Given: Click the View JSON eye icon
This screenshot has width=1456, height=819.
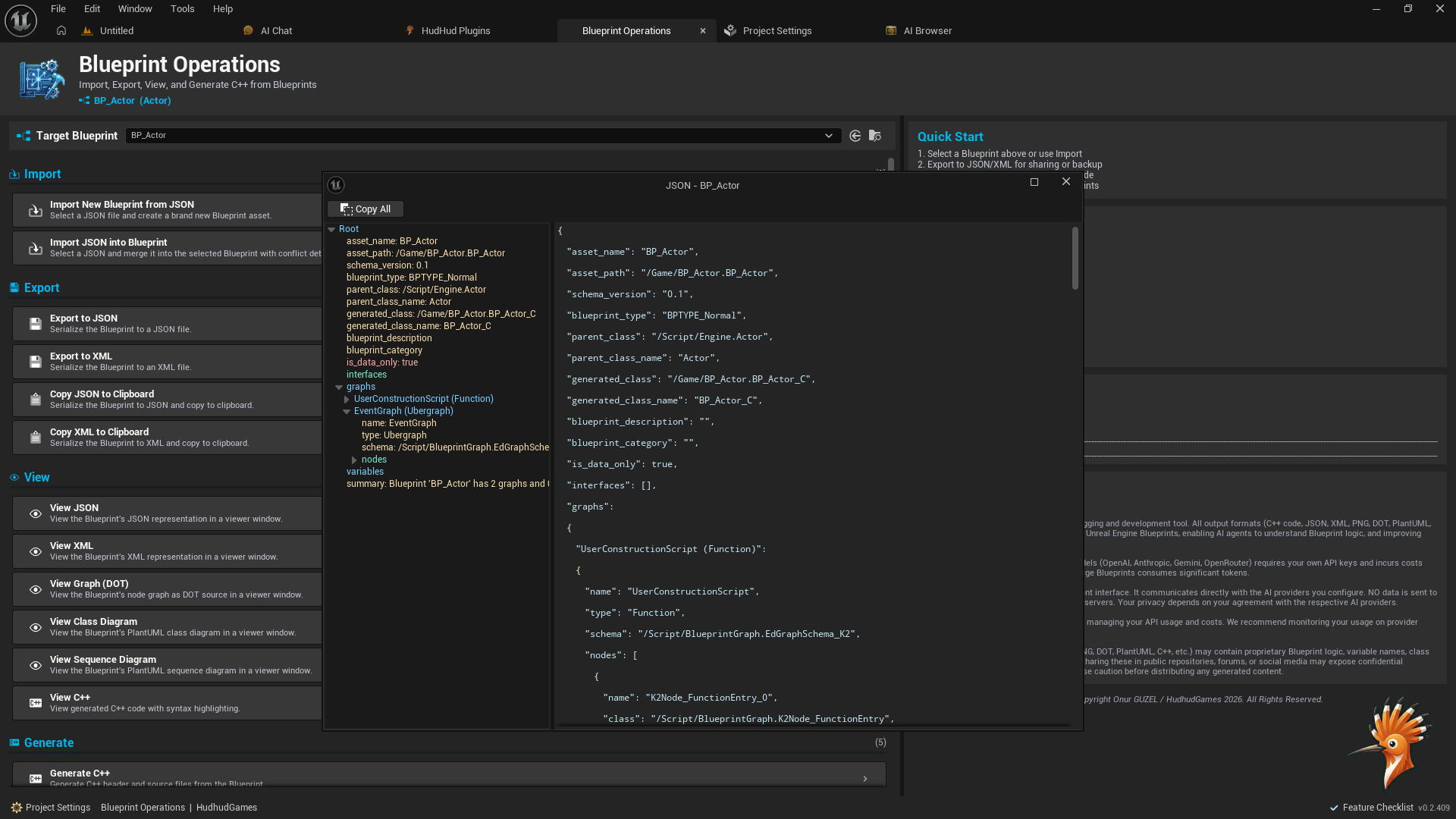Looking at the screenshot, I should 35,513.
